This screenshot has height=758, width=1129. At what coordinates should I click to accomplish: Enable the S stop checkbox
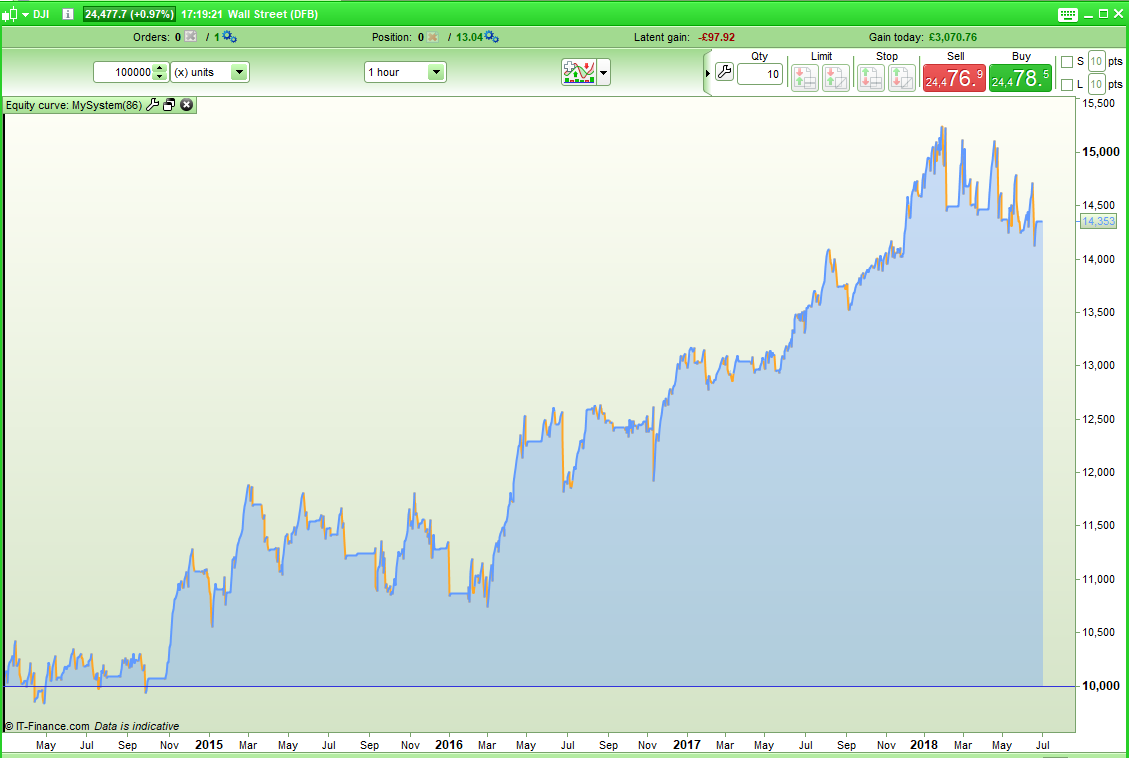point(1067,62)
